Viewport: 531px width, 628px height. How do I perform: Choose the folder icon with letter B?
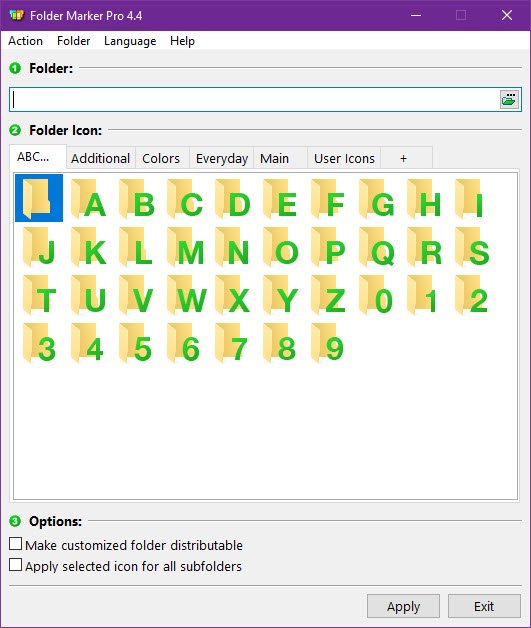point(135,198)
